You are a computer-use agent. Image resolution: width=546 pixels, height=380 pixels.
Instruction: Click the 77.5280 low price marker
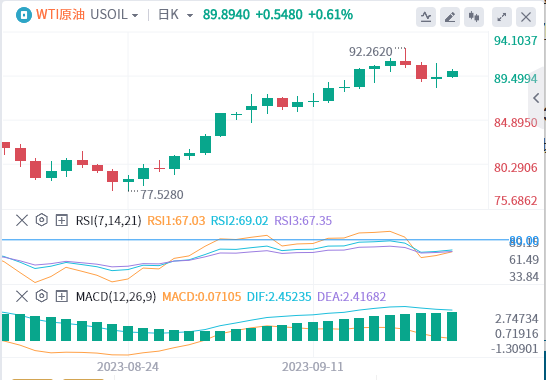pos(162,195)
